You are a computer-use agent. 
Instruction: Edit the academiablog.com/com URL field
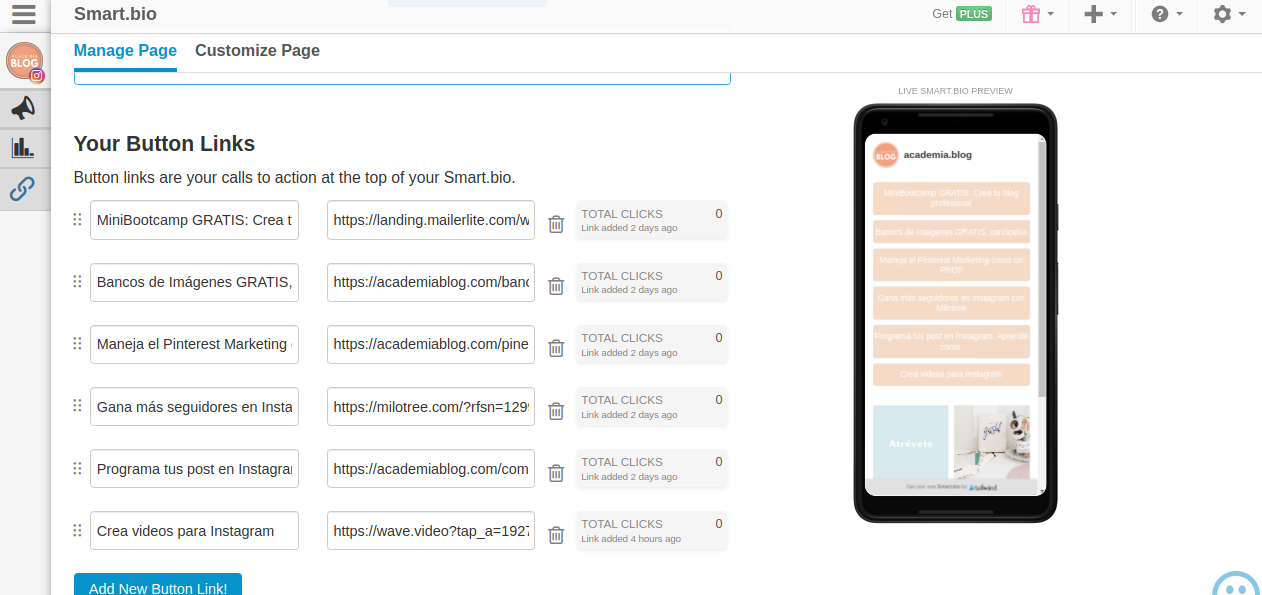pos(431,468)
